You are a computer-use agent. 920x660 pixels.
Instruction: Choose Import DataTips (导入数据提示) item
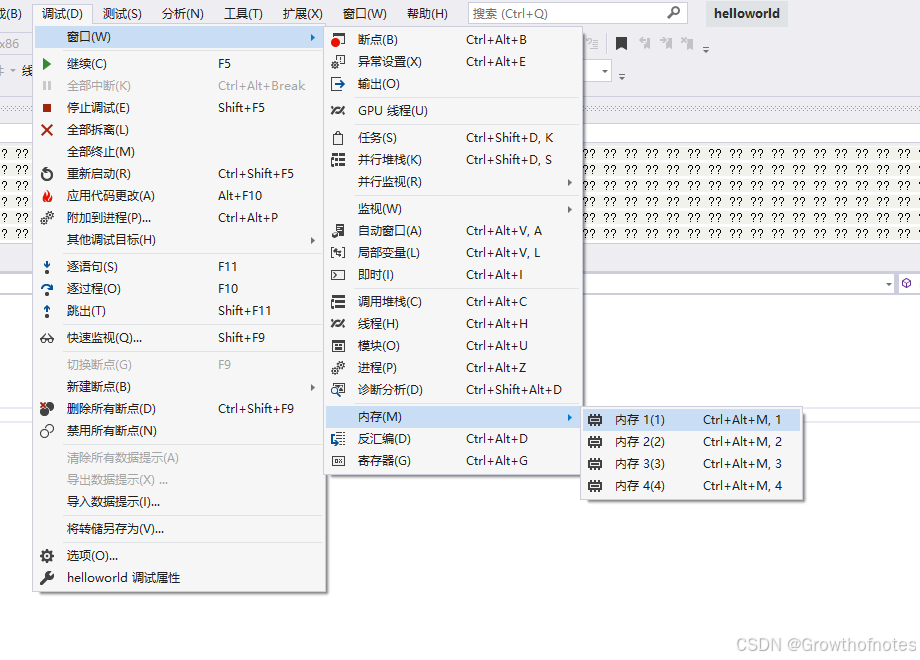tap(179, 502)
